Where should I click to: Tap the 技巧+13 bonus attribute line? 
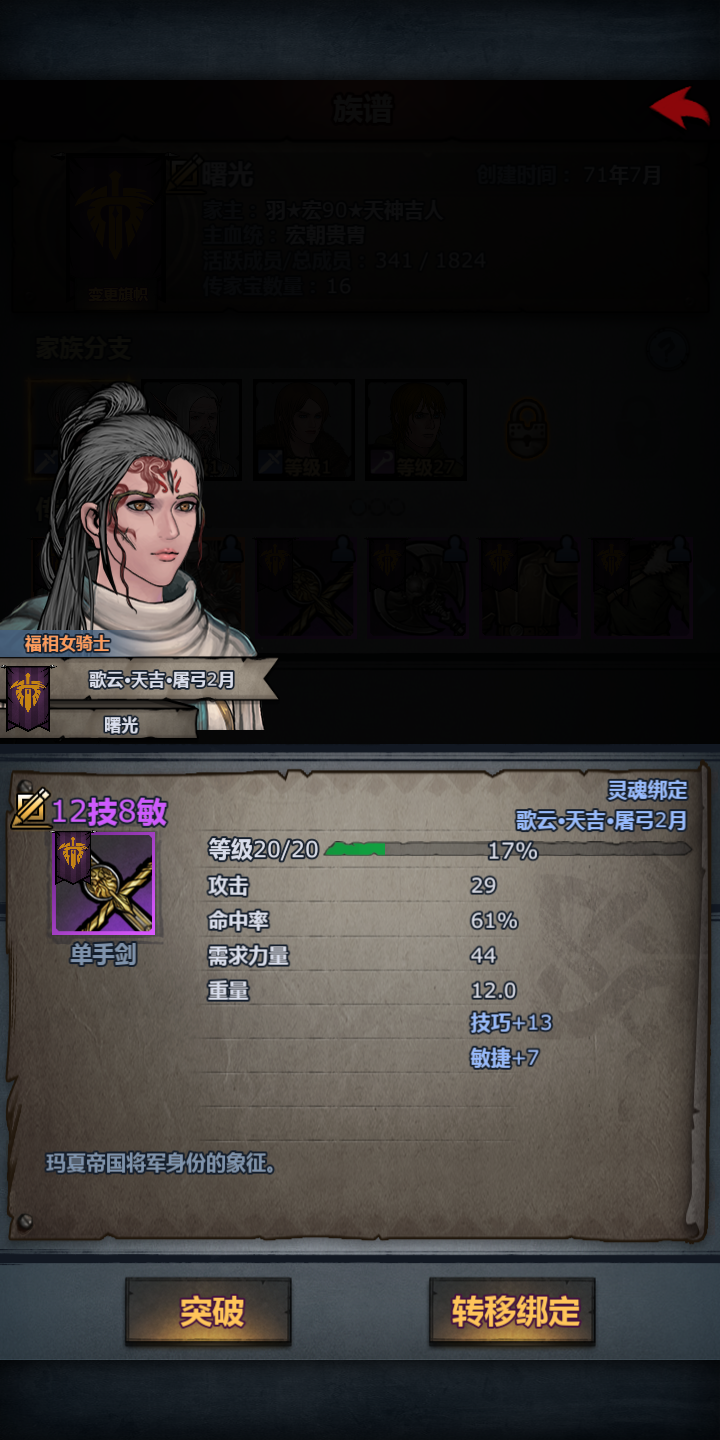tap(511, 1022)
